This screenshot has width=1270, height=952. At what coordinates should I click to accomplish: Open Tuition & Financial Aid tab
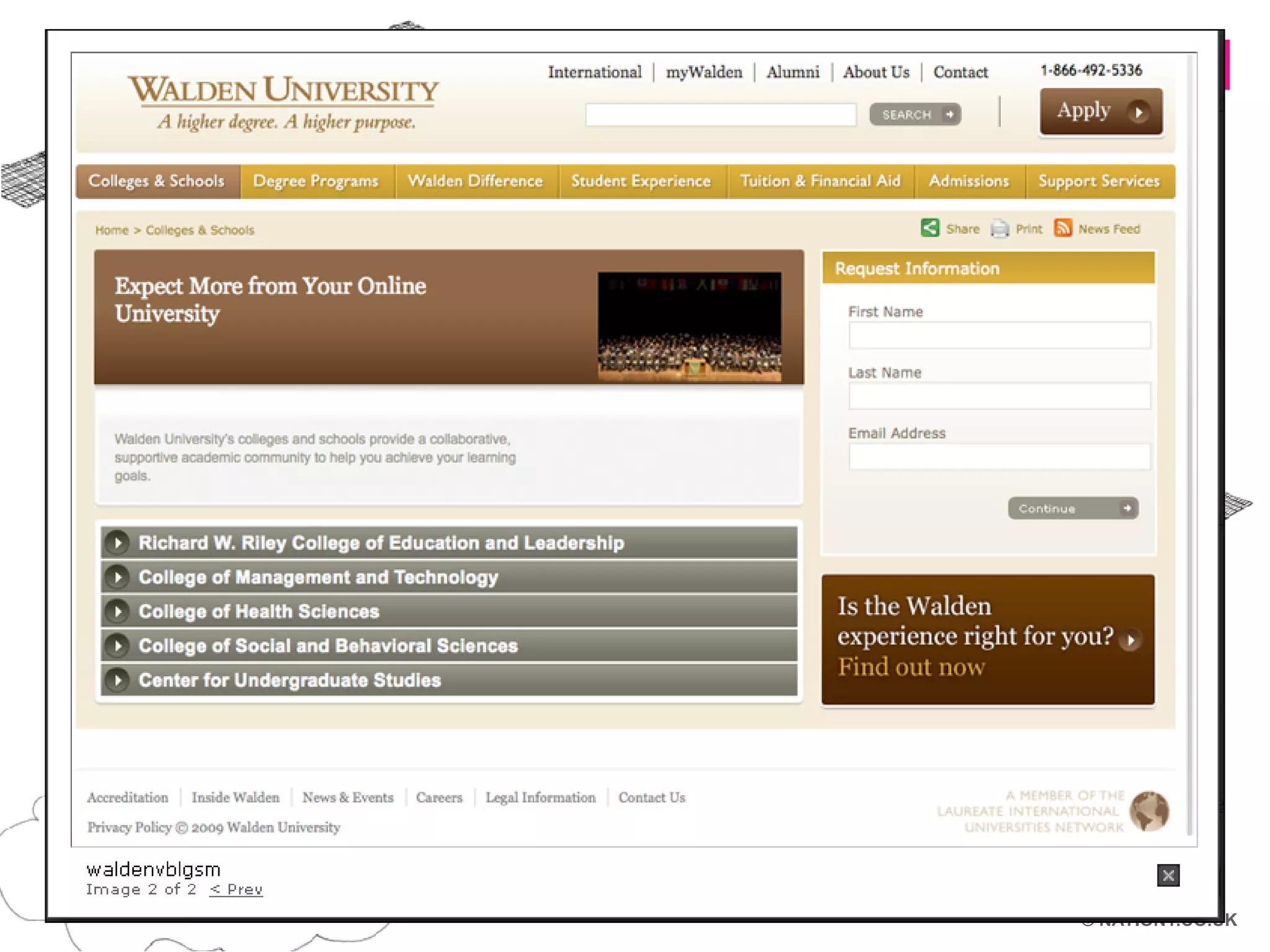(x=820, y=181)
